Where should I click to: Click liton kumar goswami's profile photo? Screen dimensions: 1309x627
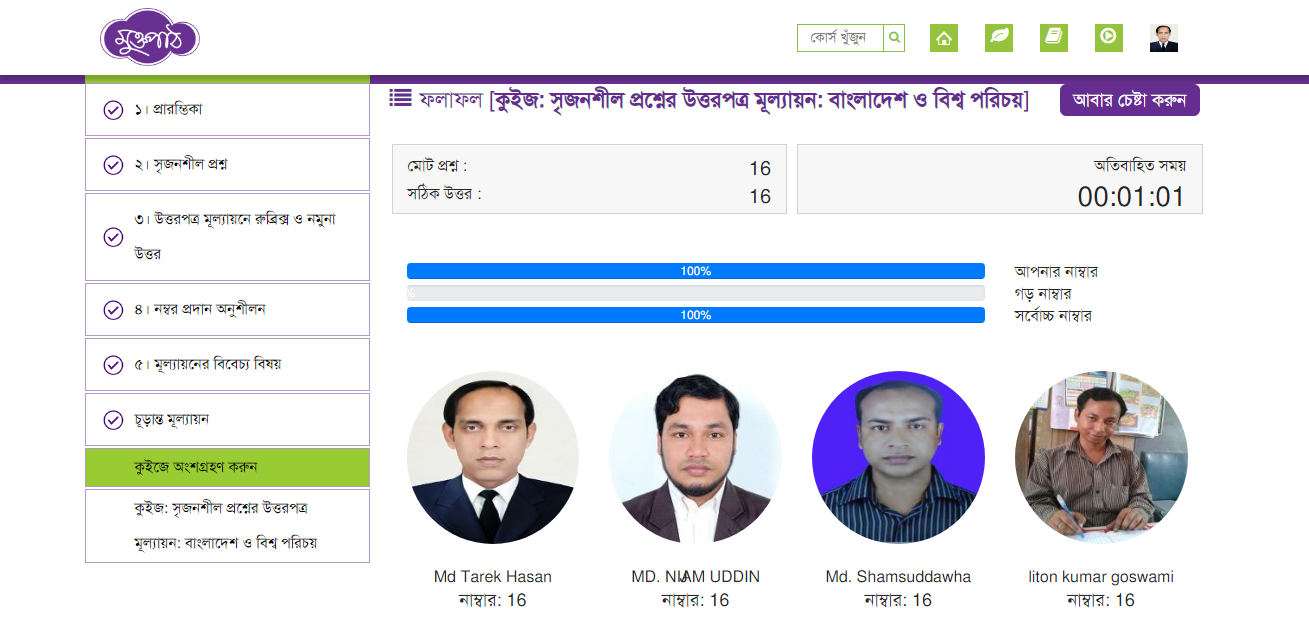[1101, 458]
